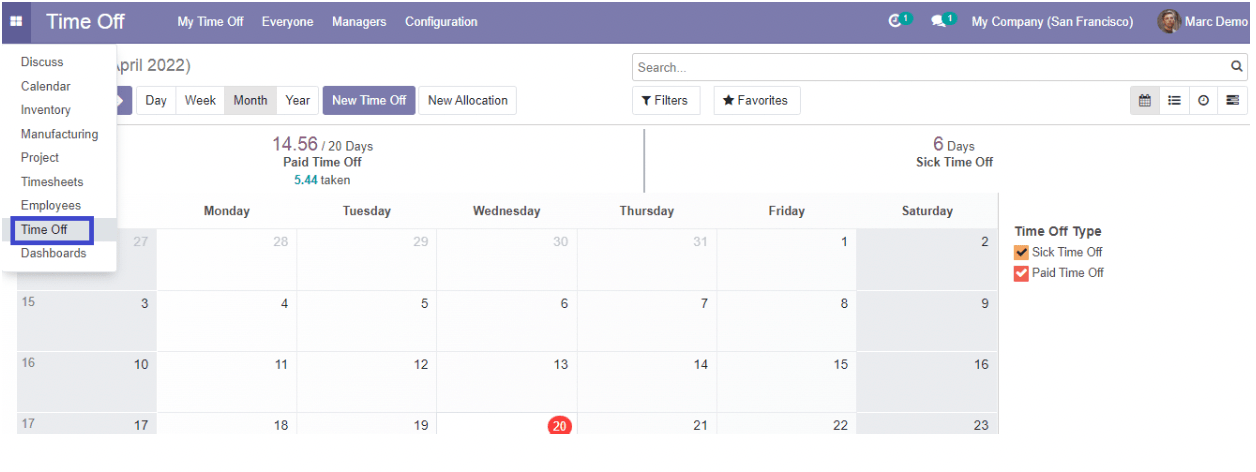The width and height of the screenshot is (1256, 472).
Task: Click in the Search input field
Action: tap(930, 67)
